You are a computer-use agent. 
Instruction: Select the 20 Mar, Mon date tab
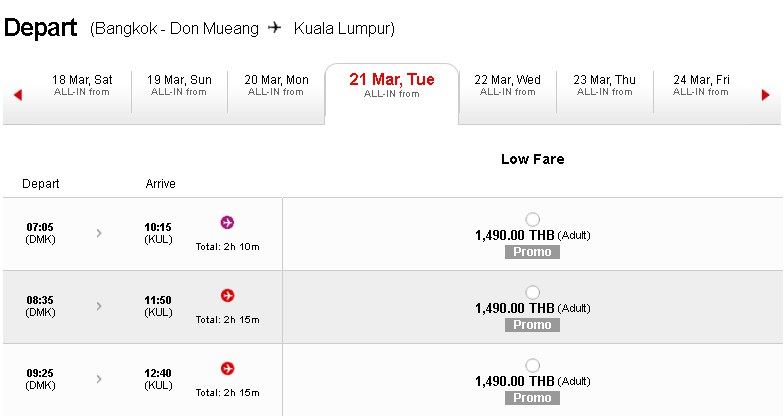(276, 85)
